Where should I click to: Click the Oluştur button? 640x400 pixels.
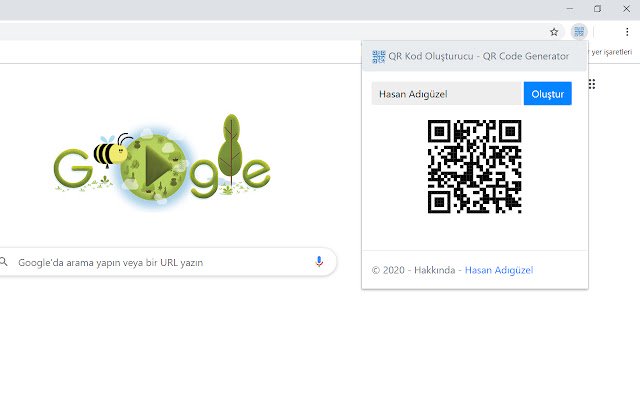(547, 94)
